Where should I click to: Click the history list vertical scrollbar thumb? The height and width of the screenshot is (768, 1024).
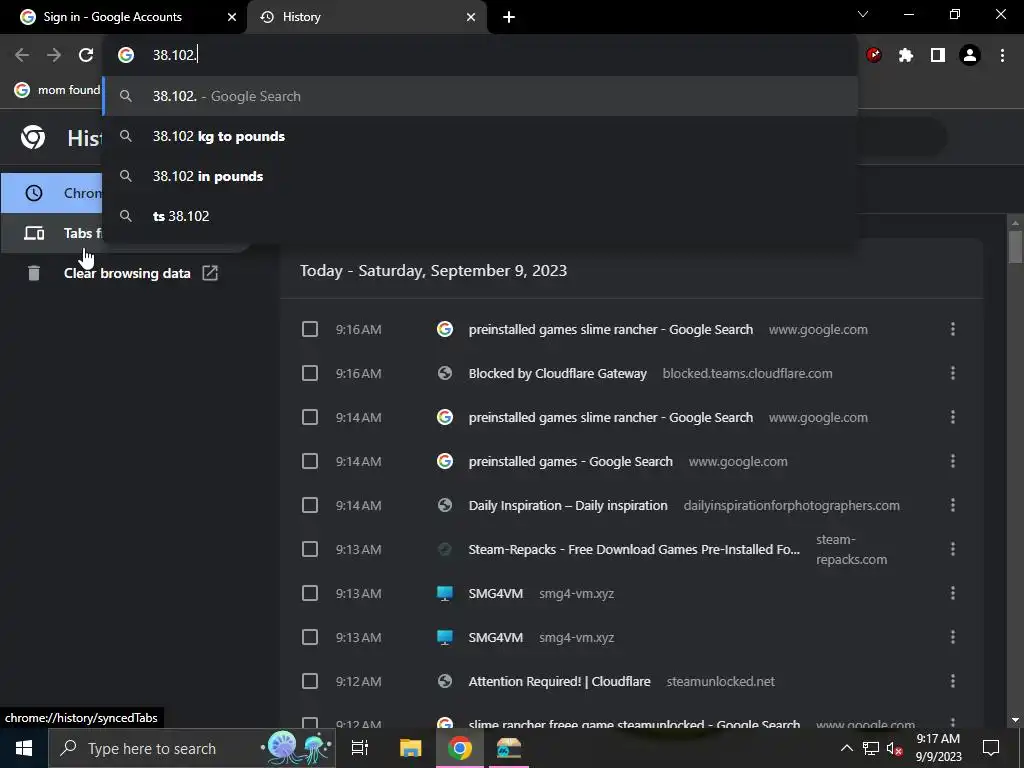point(1016,247)
